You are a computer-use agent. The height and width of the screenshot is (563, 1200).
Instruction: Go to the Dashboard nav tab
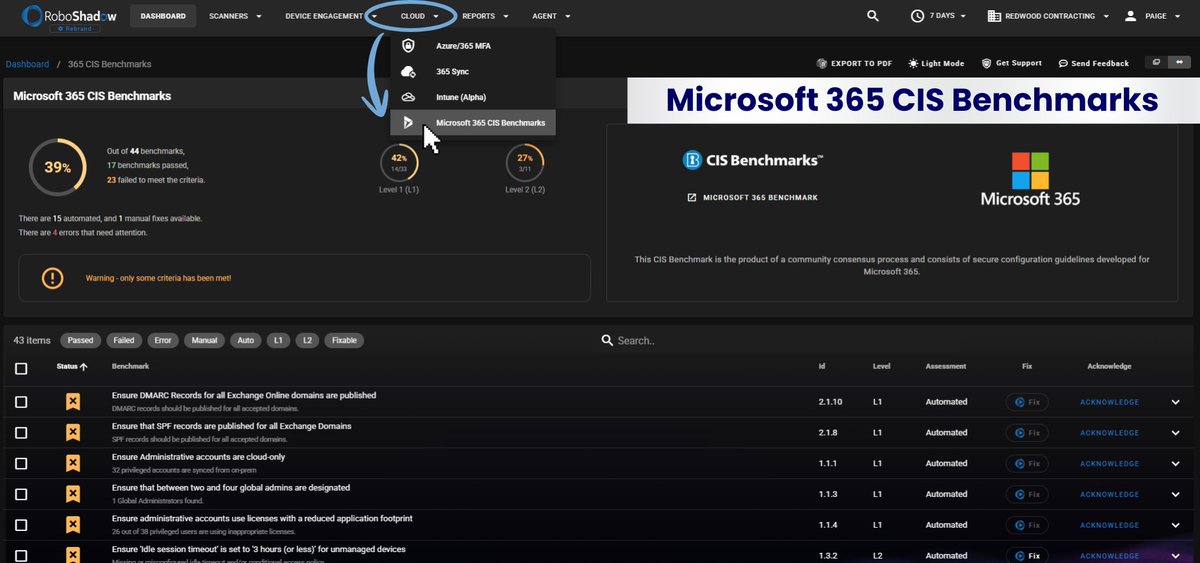(163, 16)
